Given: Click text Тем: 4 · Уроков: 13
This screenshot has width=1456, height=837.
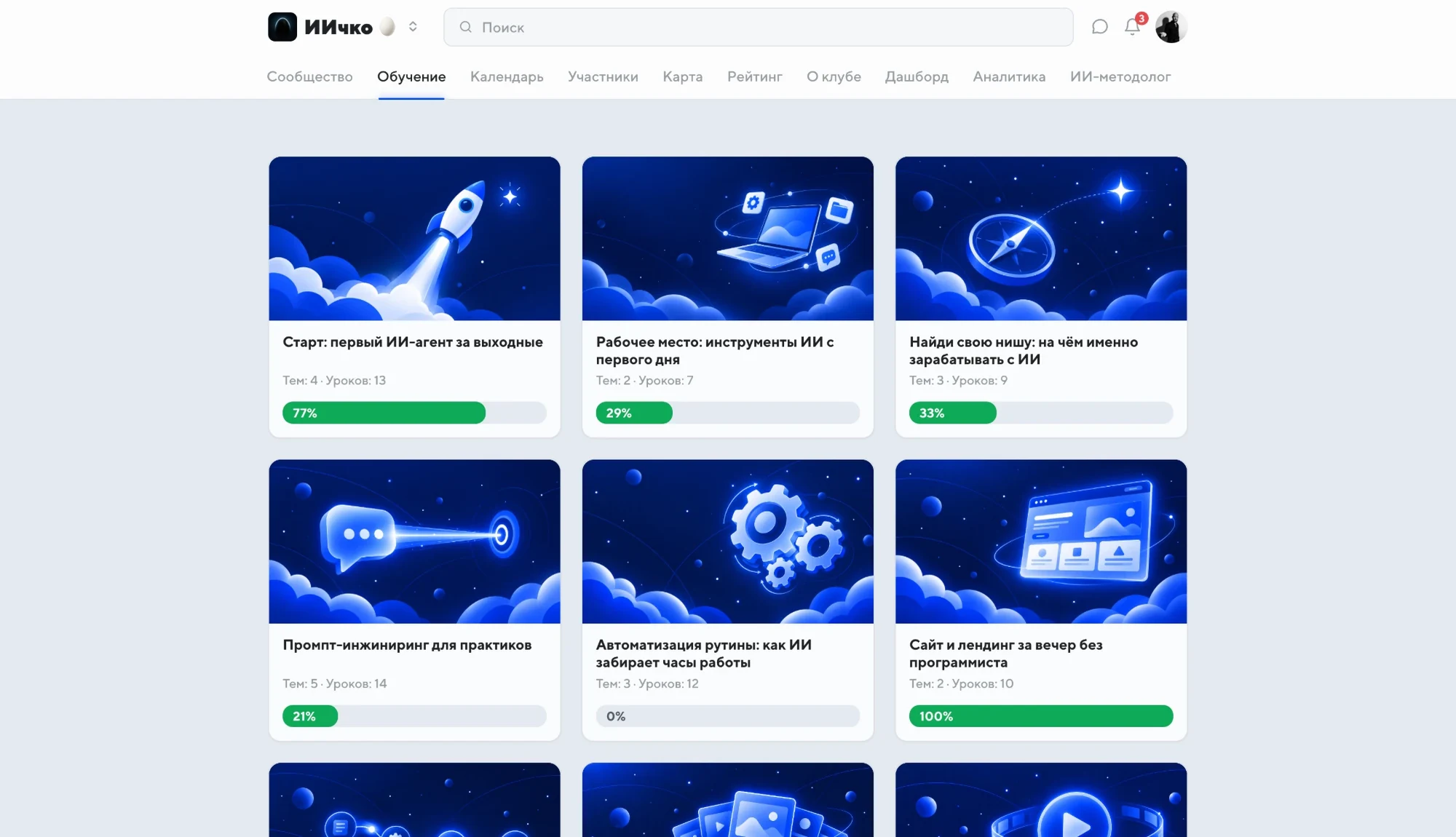Looking at the screenshot, I should pyautogui.click(x=334, y=380).
